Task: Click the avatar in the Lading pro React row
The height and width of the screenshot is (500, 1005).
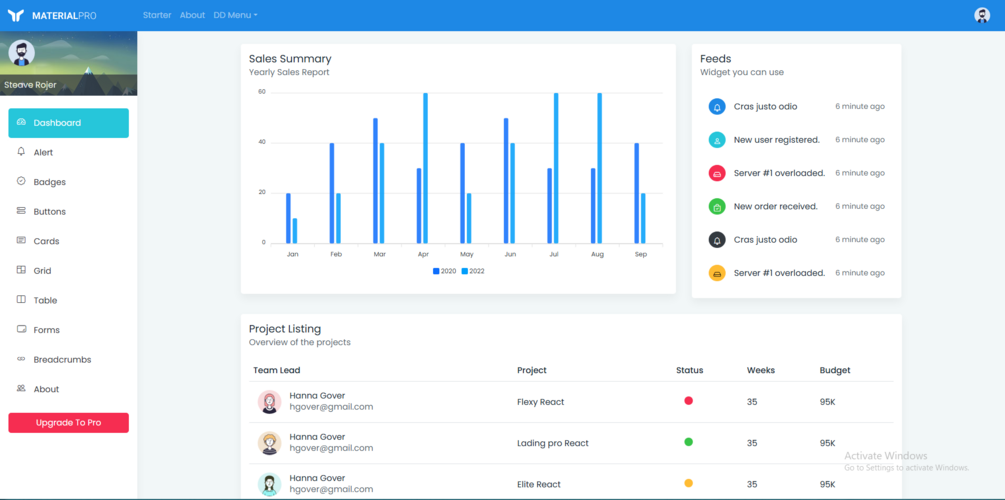Action: (269, 443)
